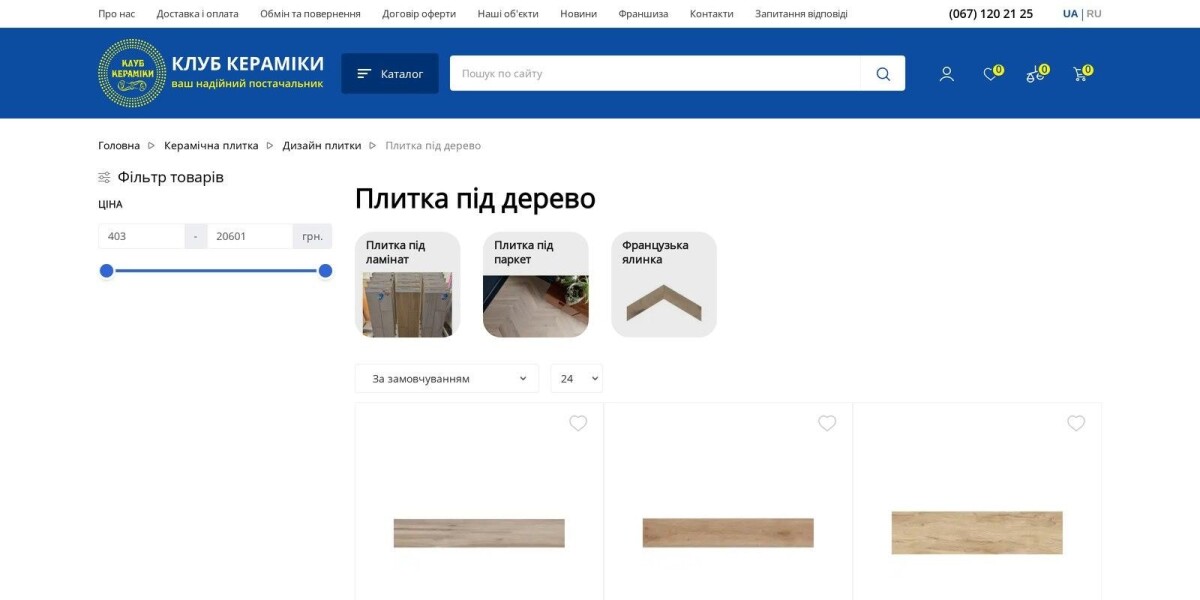Add second product to wishlist
Image resolution: width=1200 pixels, height=600 pixels.
click(827, 423)
